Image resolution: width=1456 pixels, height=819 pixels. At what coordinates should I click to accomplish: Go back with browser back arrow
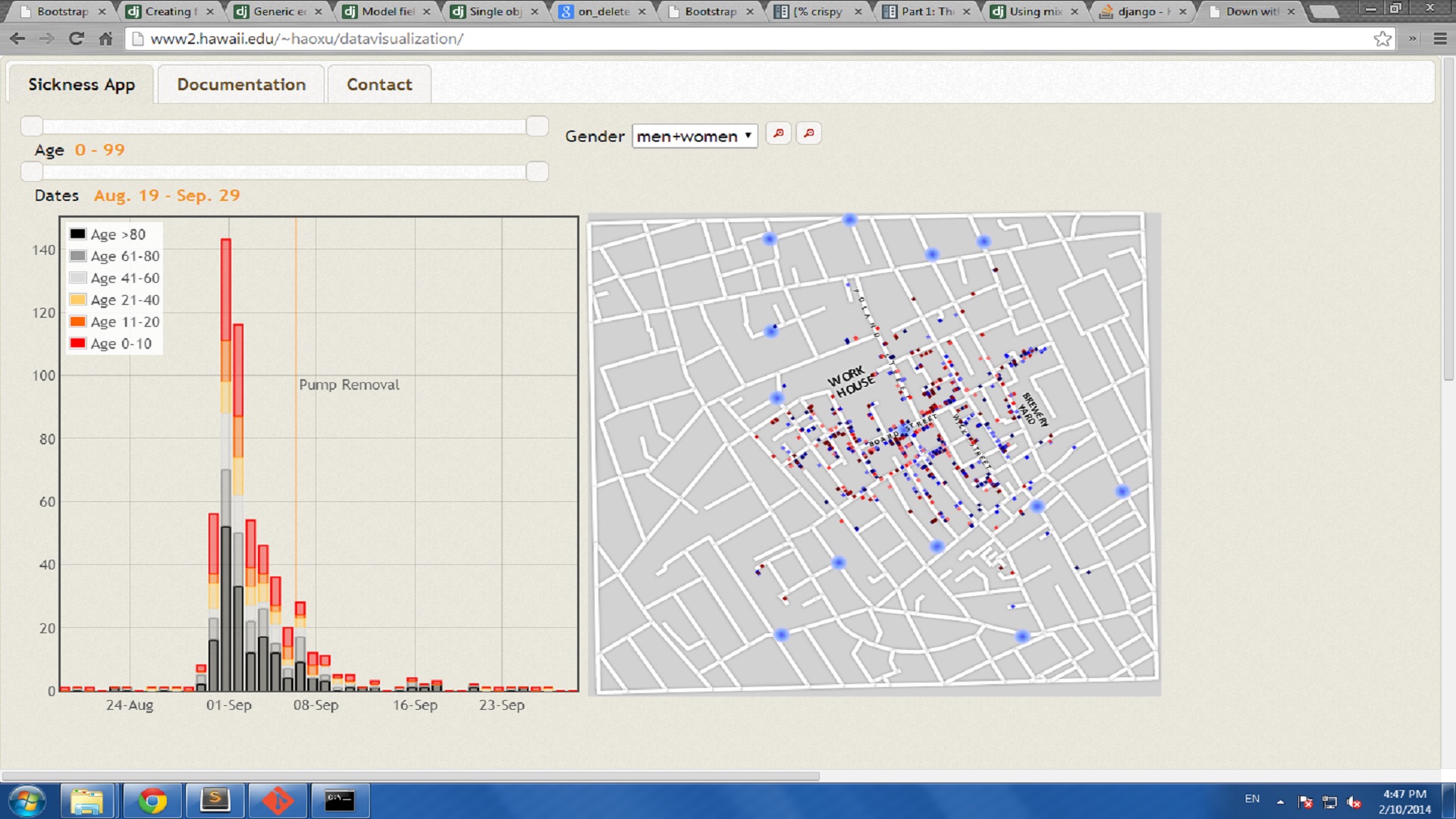click(x=17, y=39)
